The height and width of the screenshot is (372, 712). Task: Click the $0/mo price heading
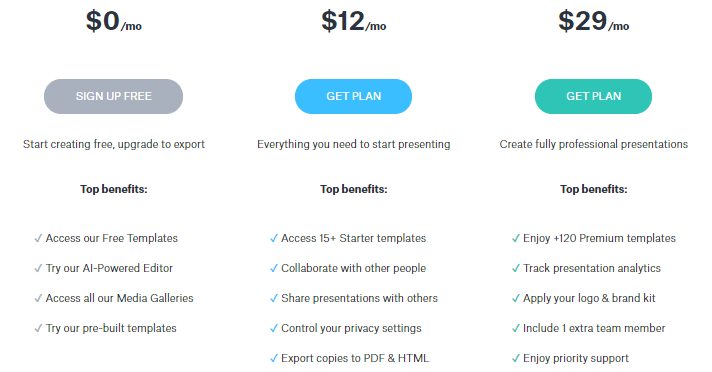(x=114, y=21)
